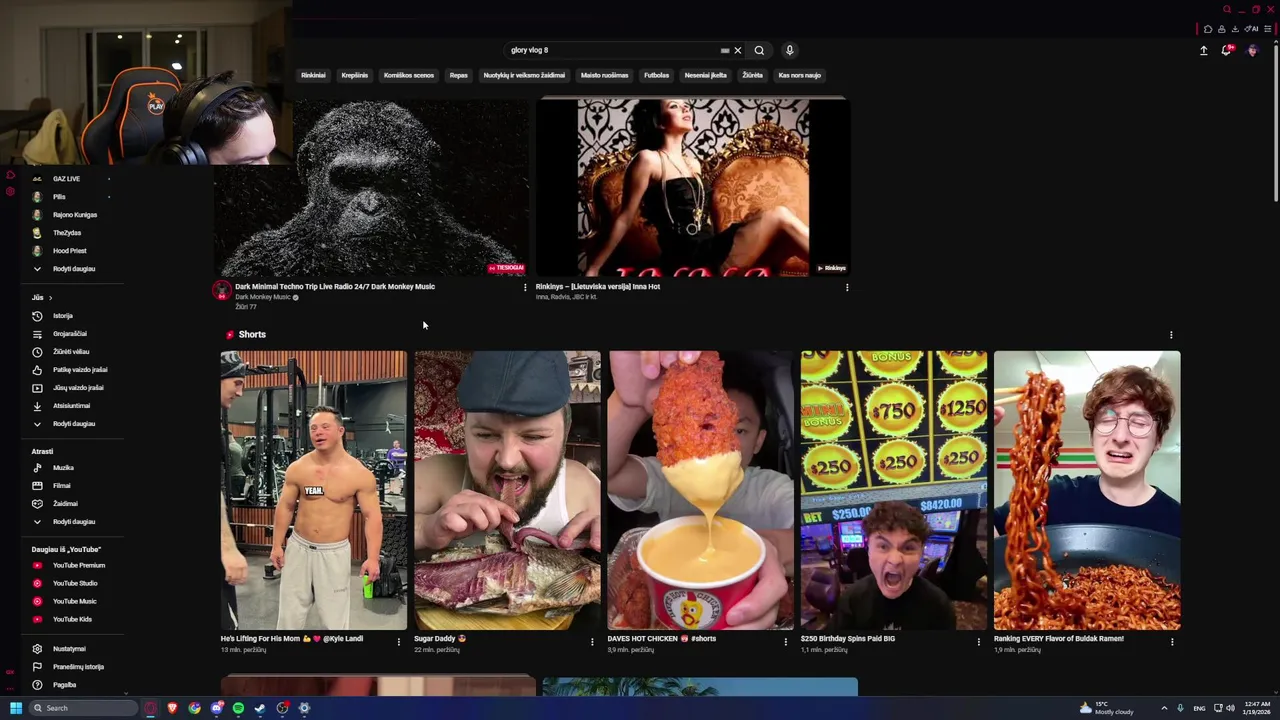Click the tab search magnifier in title bar
The height and width of the screenshot is (720, 1280).
(1227, 10)
